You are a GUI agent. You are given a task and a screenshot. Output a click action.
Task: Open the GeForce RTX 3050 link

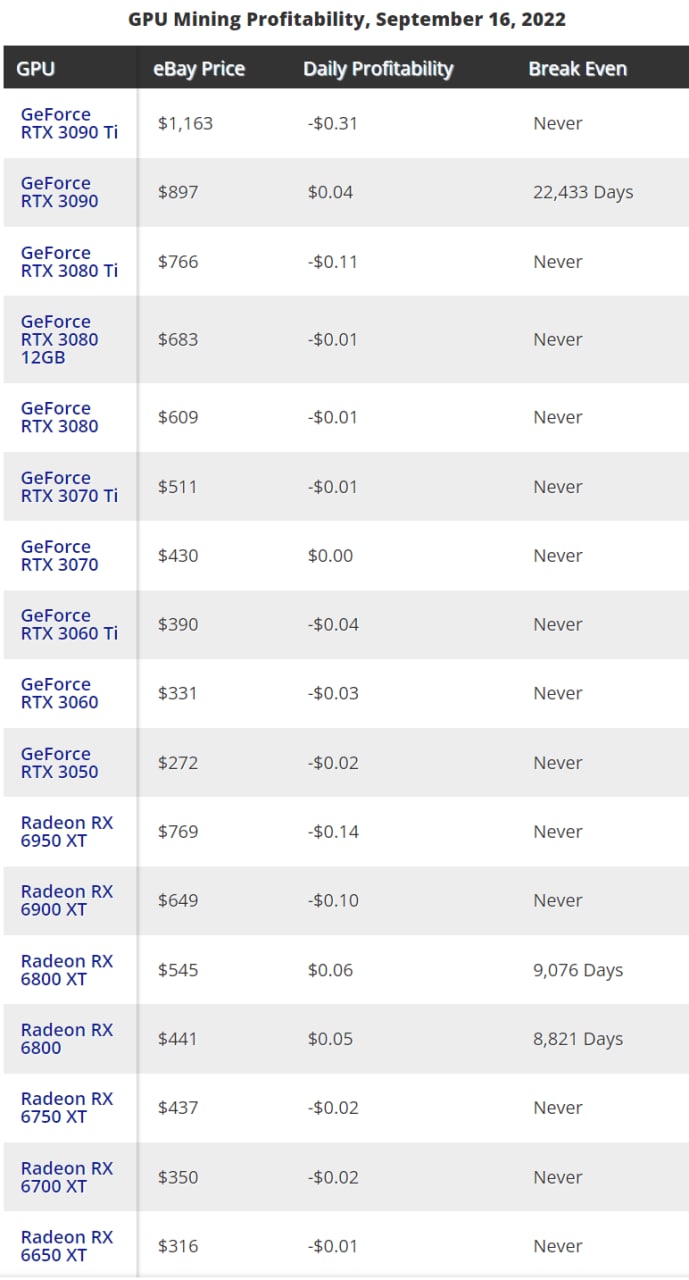tap(60, 762)
